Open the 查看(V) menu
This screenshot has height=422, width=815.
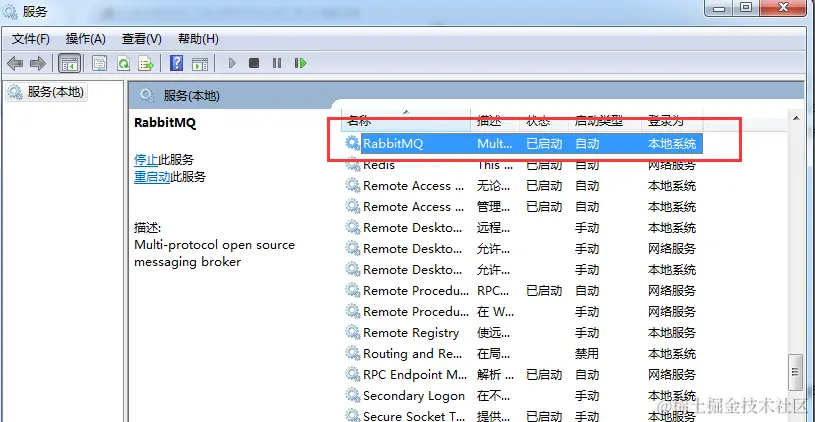(x=141, y=39)
